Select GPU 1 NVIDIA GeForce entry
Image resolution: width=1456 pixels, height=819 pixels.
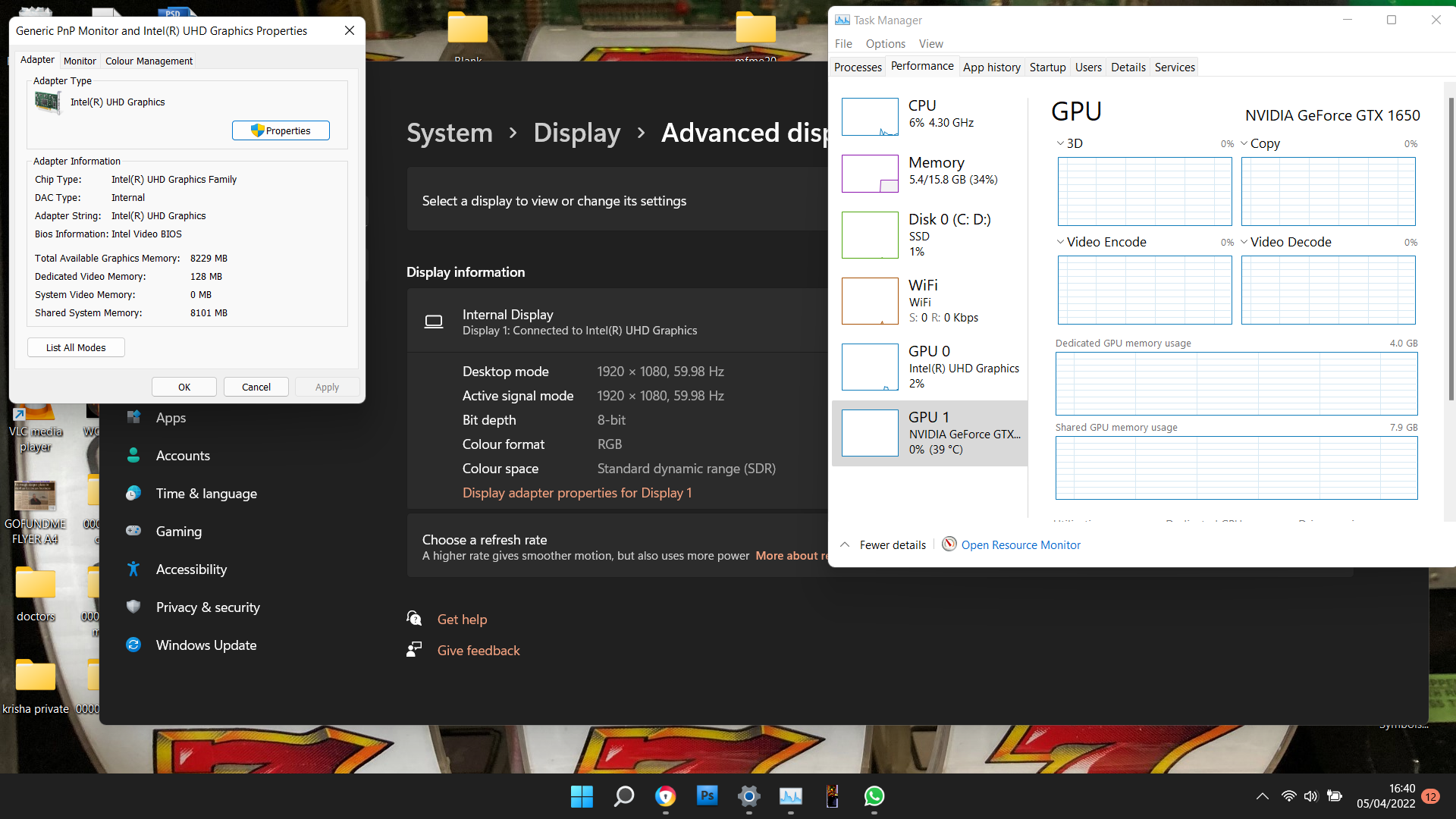[930, 432]
